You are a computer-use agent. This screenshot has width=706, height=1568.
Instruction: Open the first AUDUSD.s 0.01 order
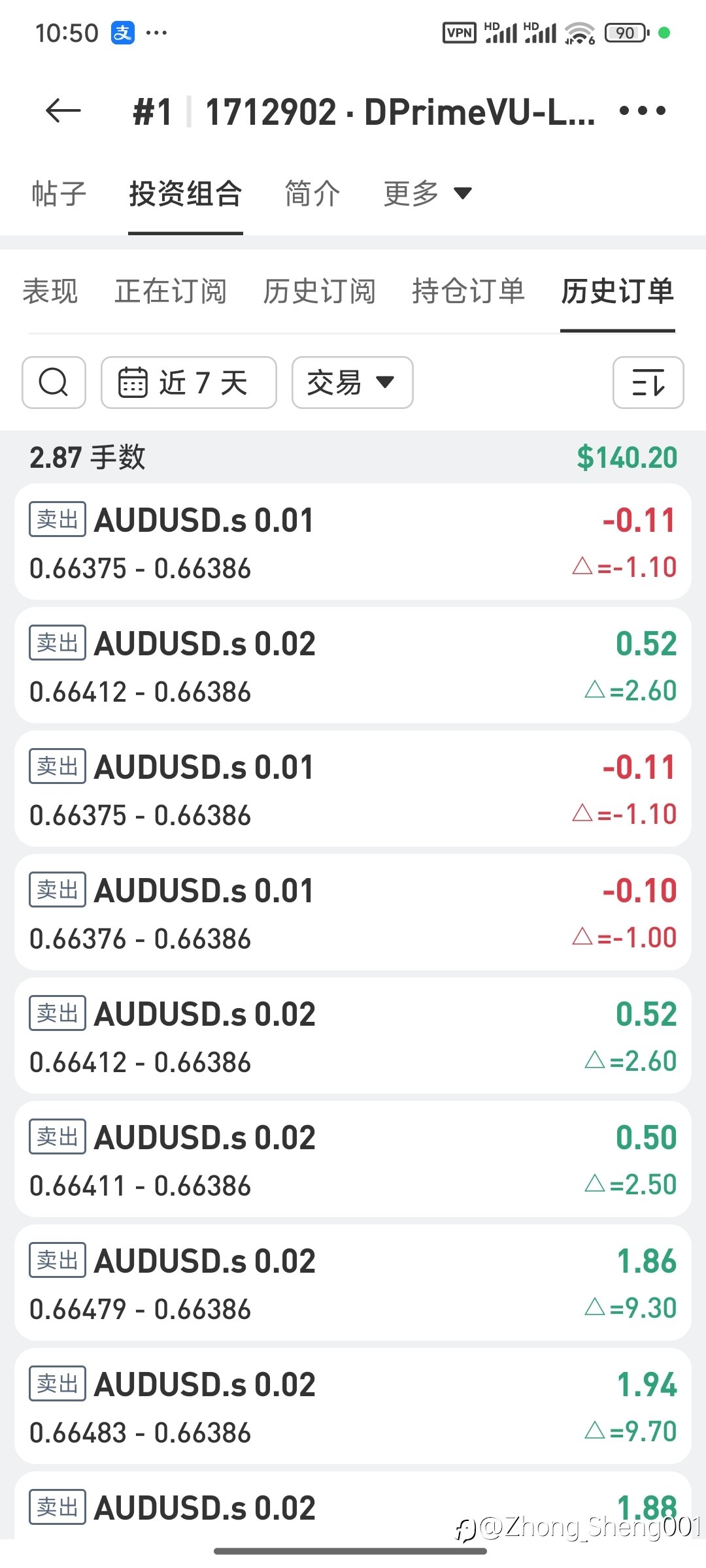[x=352, y=542]
